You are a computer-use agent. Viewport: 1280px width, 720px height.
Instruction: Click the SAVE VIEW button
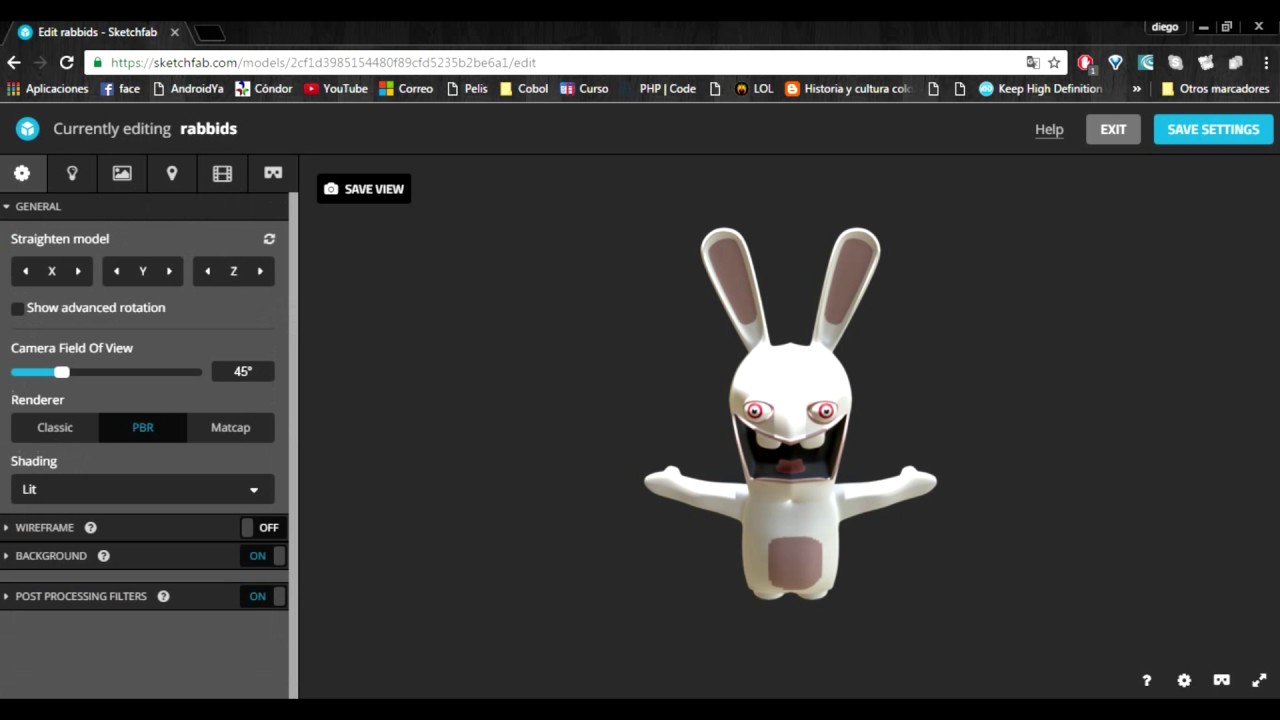pyautogui.click(x=364, y=189)
